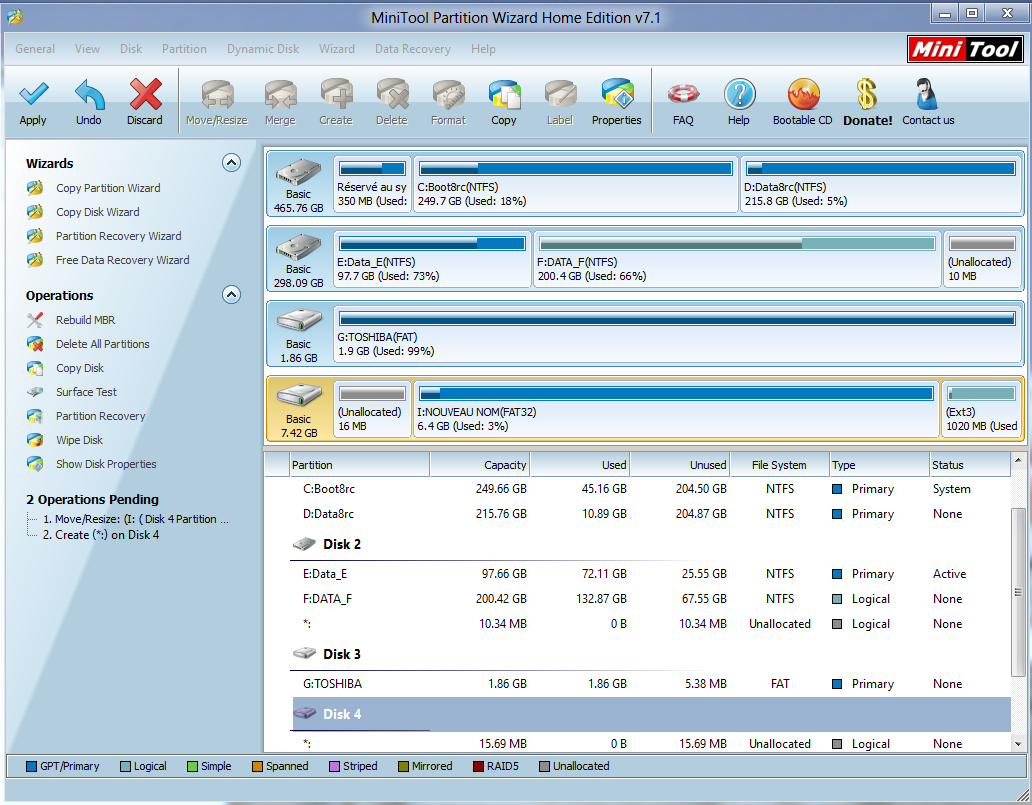Collapse the Wizards section
Screen dimensions: 1032x805
(231, 163)
